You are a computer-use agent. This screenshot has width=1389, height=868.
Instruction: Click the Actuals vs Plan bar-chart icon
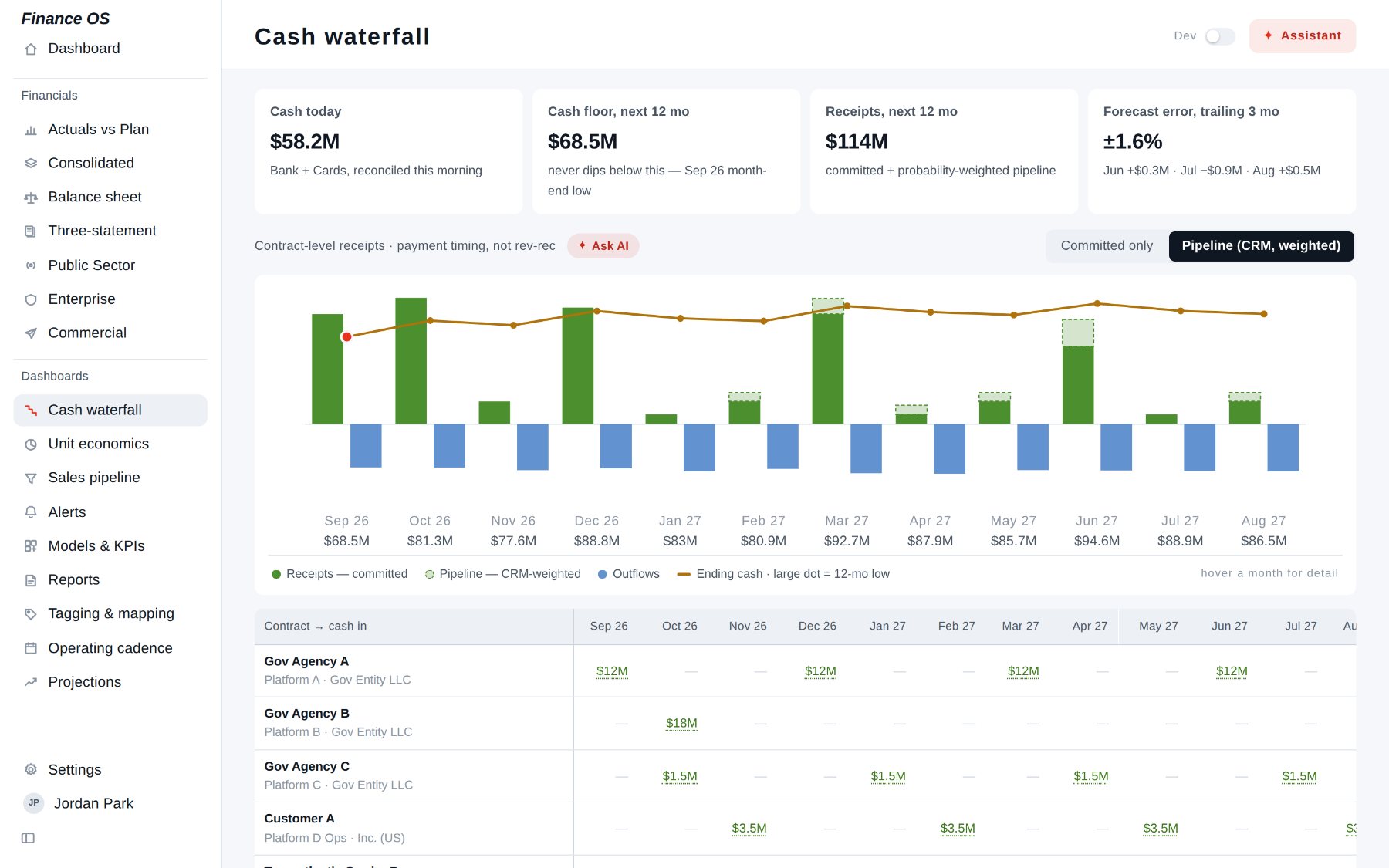tap(31, 130)
